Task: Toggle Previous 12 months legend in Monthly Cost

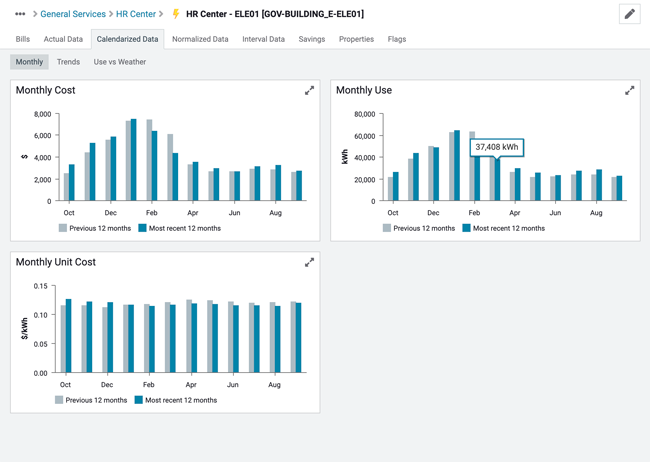Action: [x=94, y=228]
